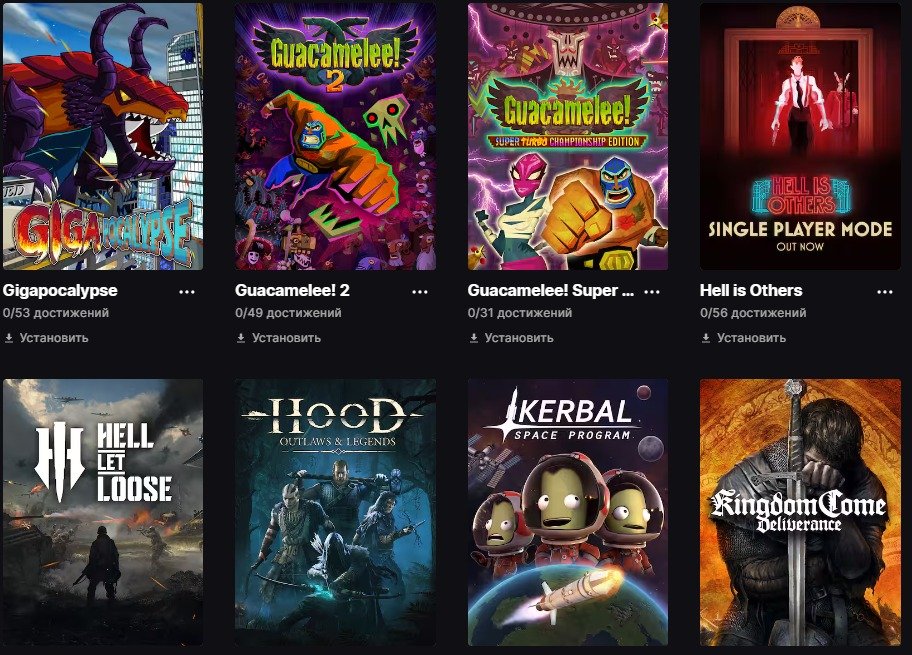Open Kingdom Come Deliverance cover
The image size is (912, 655).
pyautogui.click(x=800, y=512)
